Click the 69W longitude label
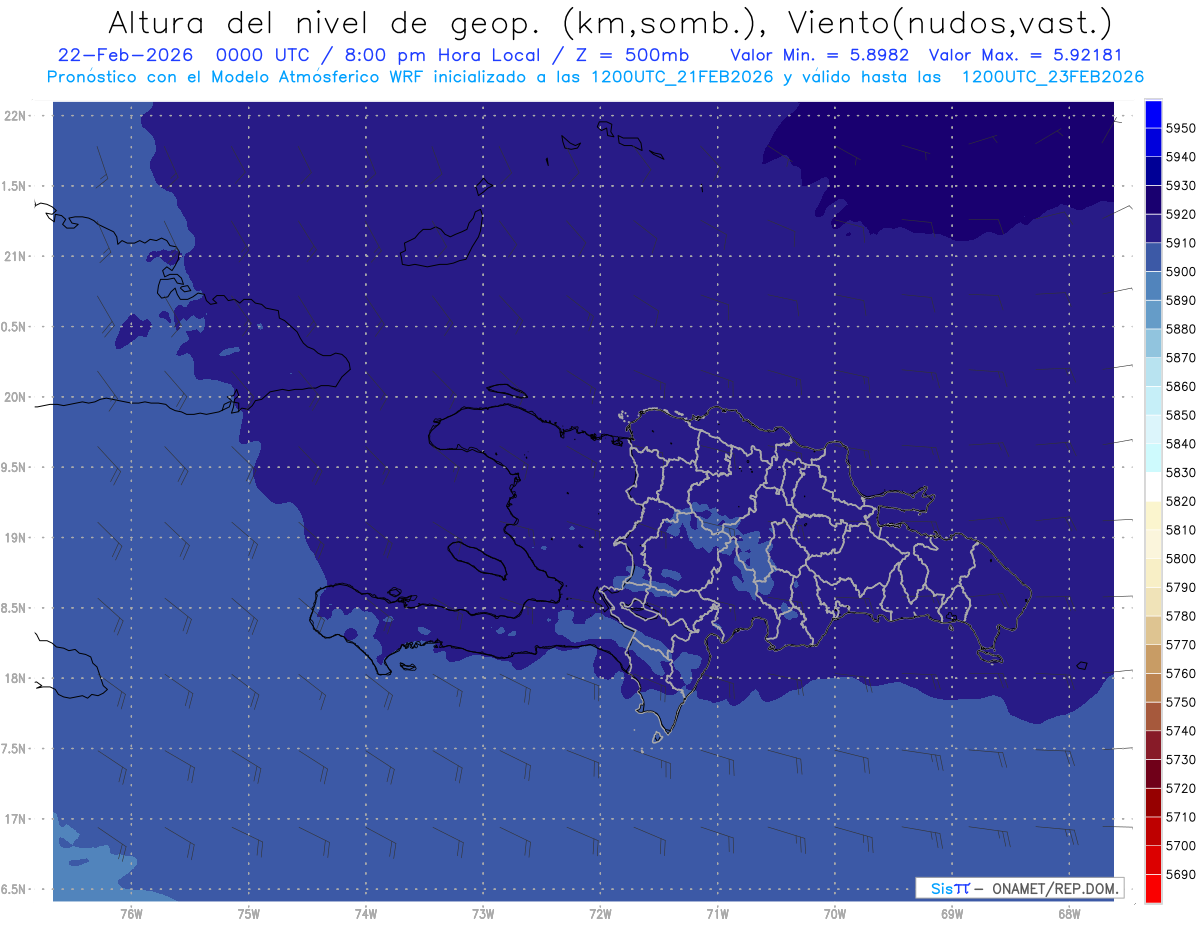1200x927 pixels. pos(952,914)
